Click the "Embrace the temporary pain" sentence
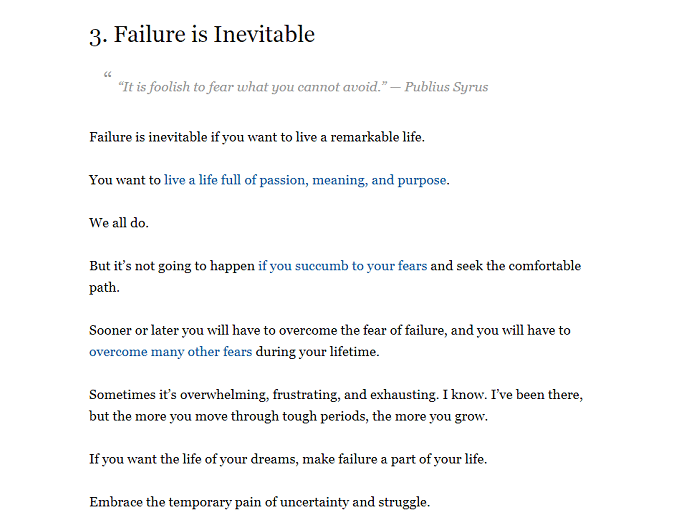The width and height of the screenshot is (697, 530). (x=259, y=502)
